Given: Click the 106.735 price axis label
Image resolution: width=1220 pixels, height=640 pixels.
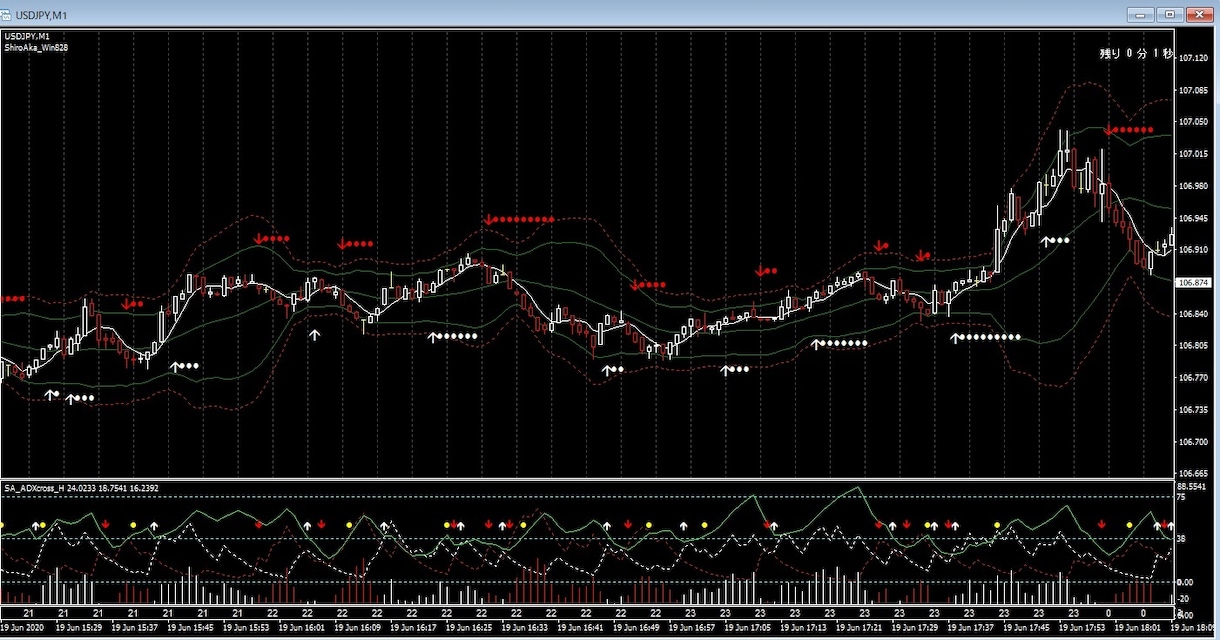Looking at the screenshot, I should 1195,410.
